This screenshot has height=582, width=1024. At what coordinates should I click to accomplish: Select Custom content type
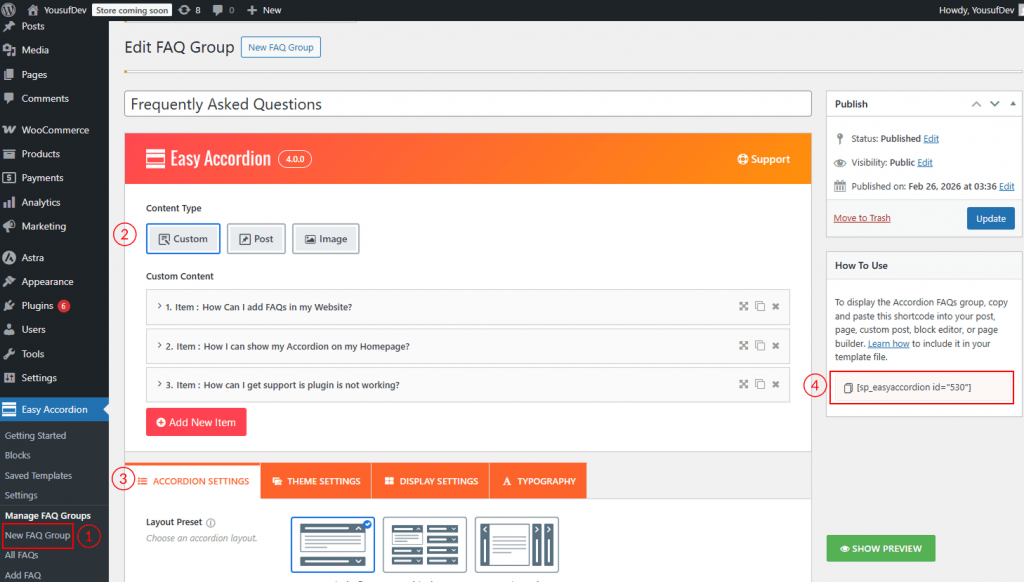coord(183,239)
